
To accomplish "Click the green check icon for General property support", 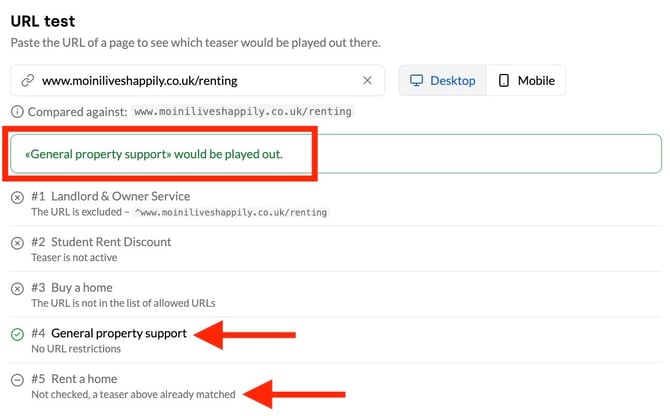I will point(17,334).
